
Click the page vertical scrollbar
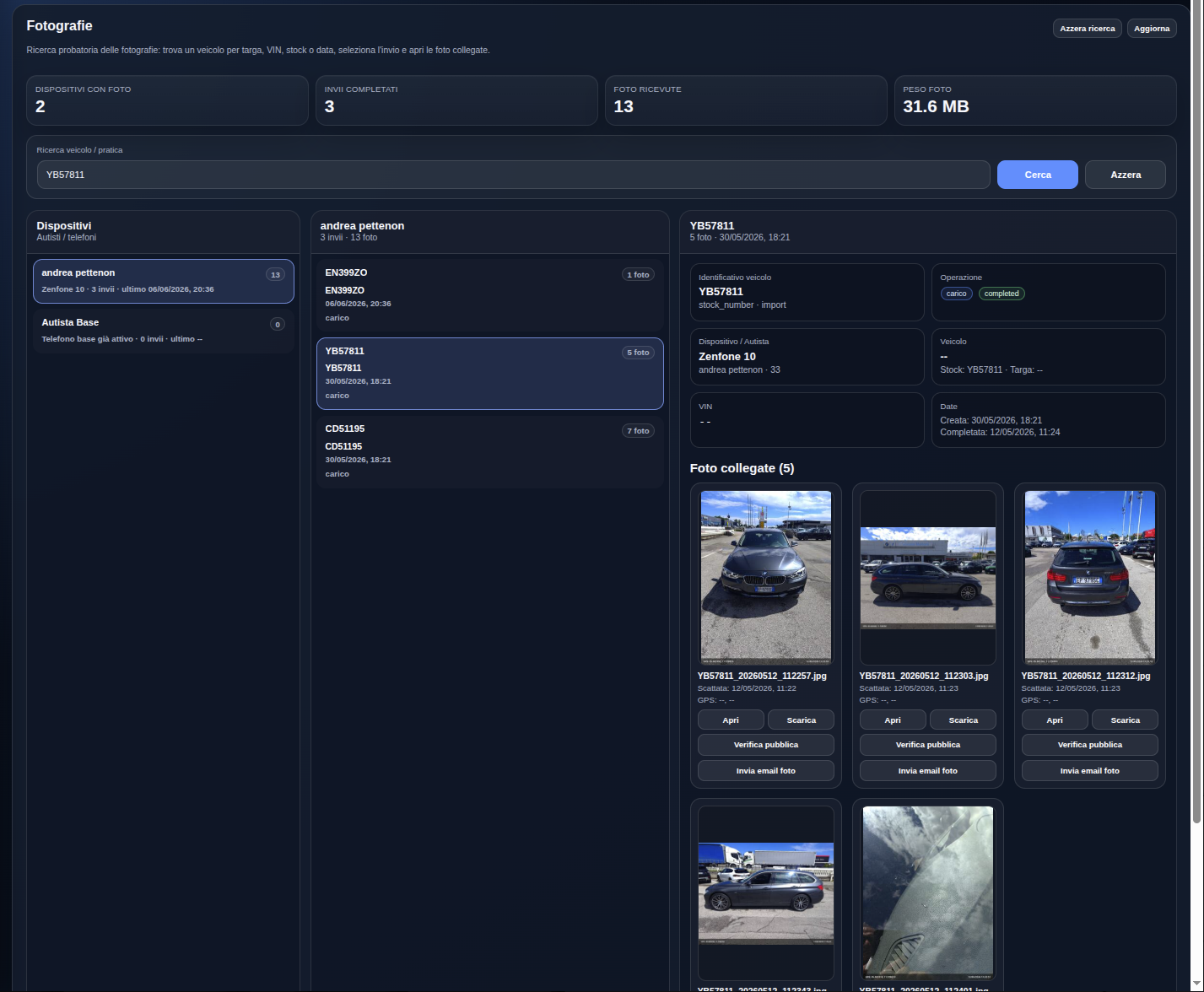pos(1196,413)
